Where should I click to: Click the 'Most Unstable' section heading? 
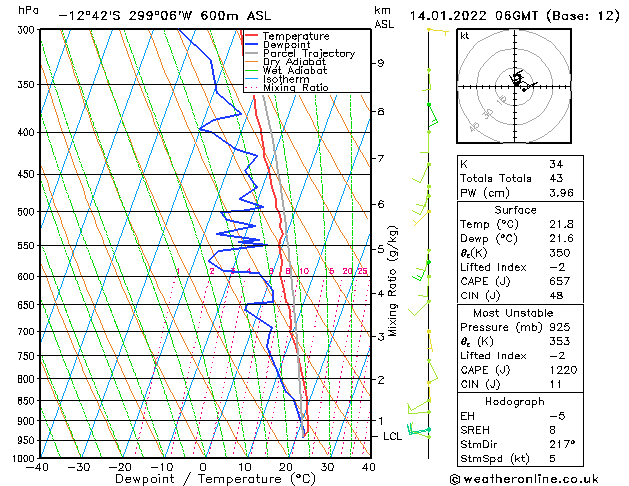click(x=513, y=313)
